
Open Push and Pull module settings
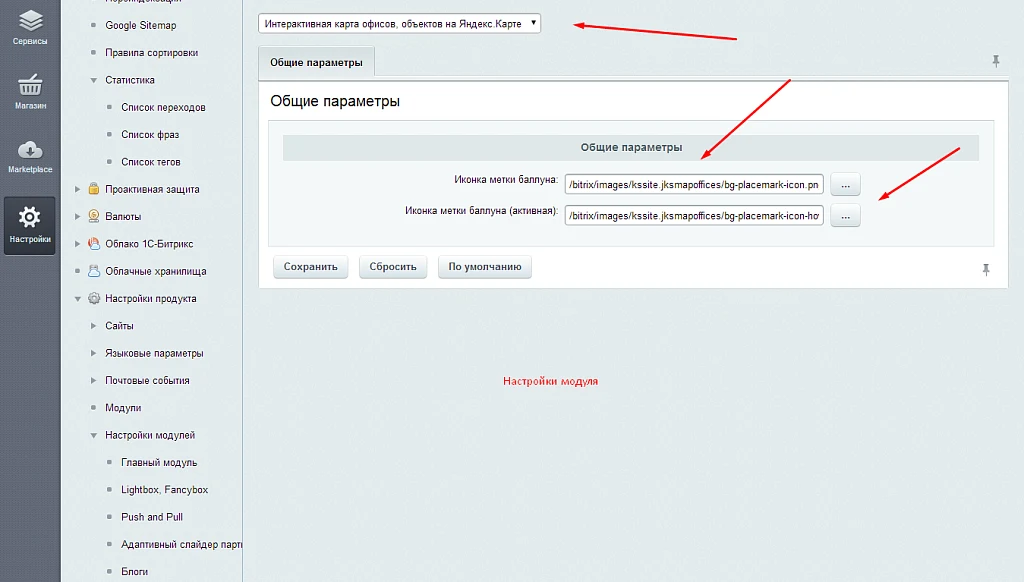tap(152, 517)
